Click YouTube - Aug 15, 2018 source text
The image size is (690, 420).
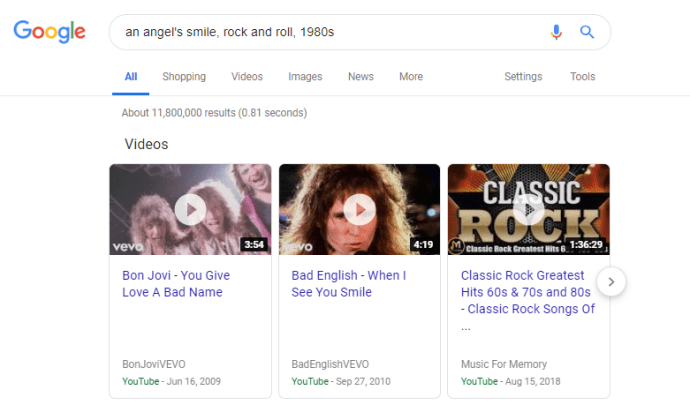pos(510,381)
